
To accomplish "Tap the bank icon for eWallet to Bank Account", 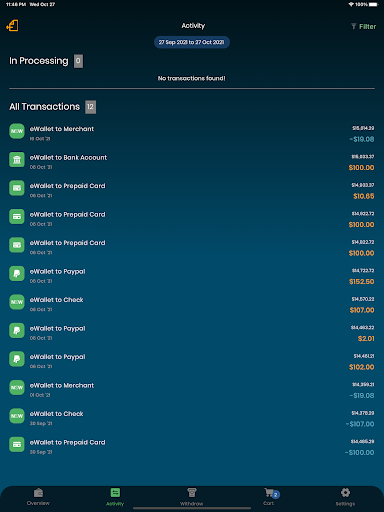I will (17, 160).
